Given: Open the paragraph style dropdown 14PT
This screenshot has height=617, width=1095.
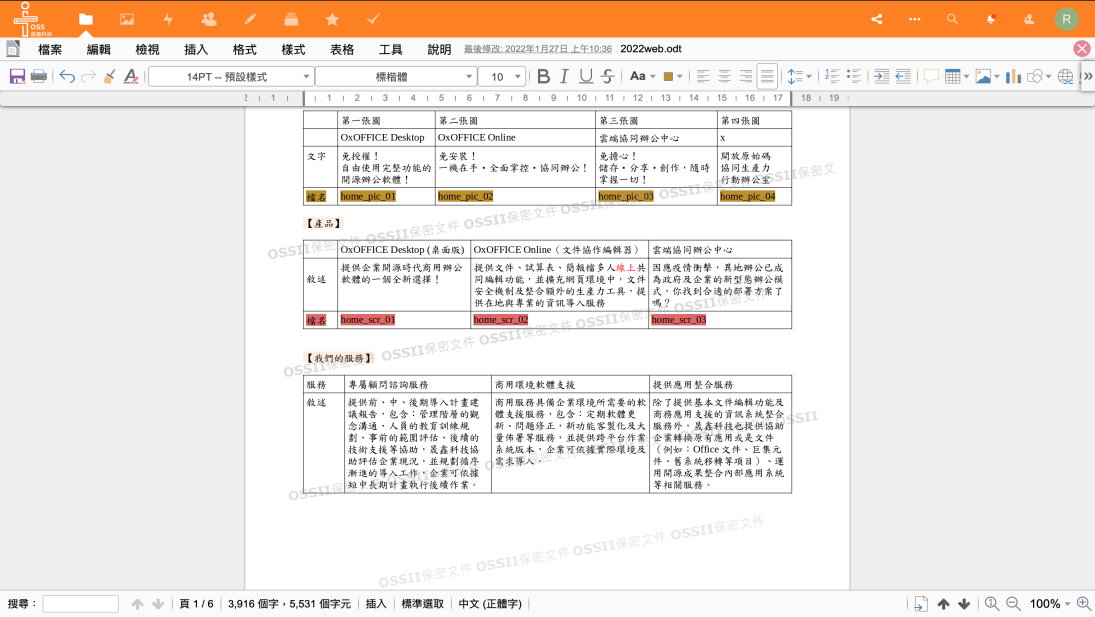Looking at the screenshot, I should [230, 76].
